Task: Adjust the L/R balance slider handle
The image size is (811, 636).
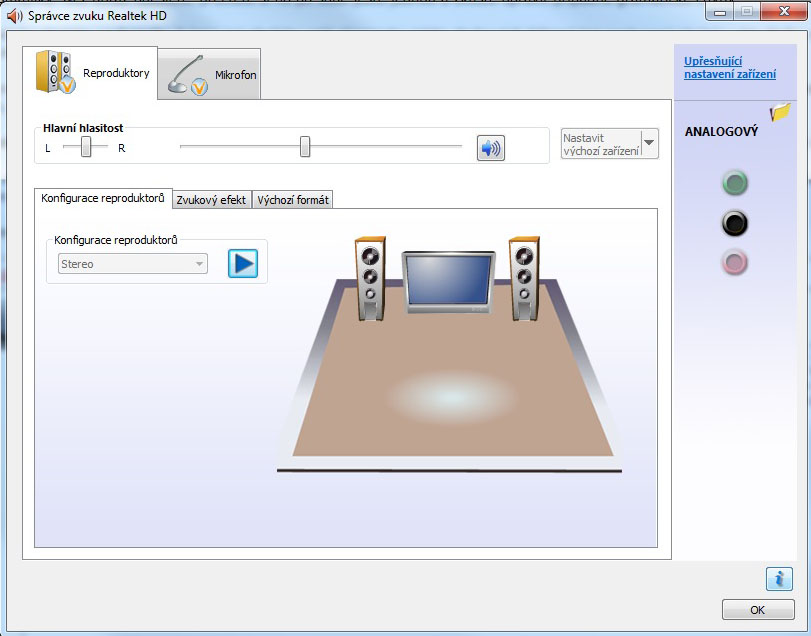Action: (x=86, y=147)
